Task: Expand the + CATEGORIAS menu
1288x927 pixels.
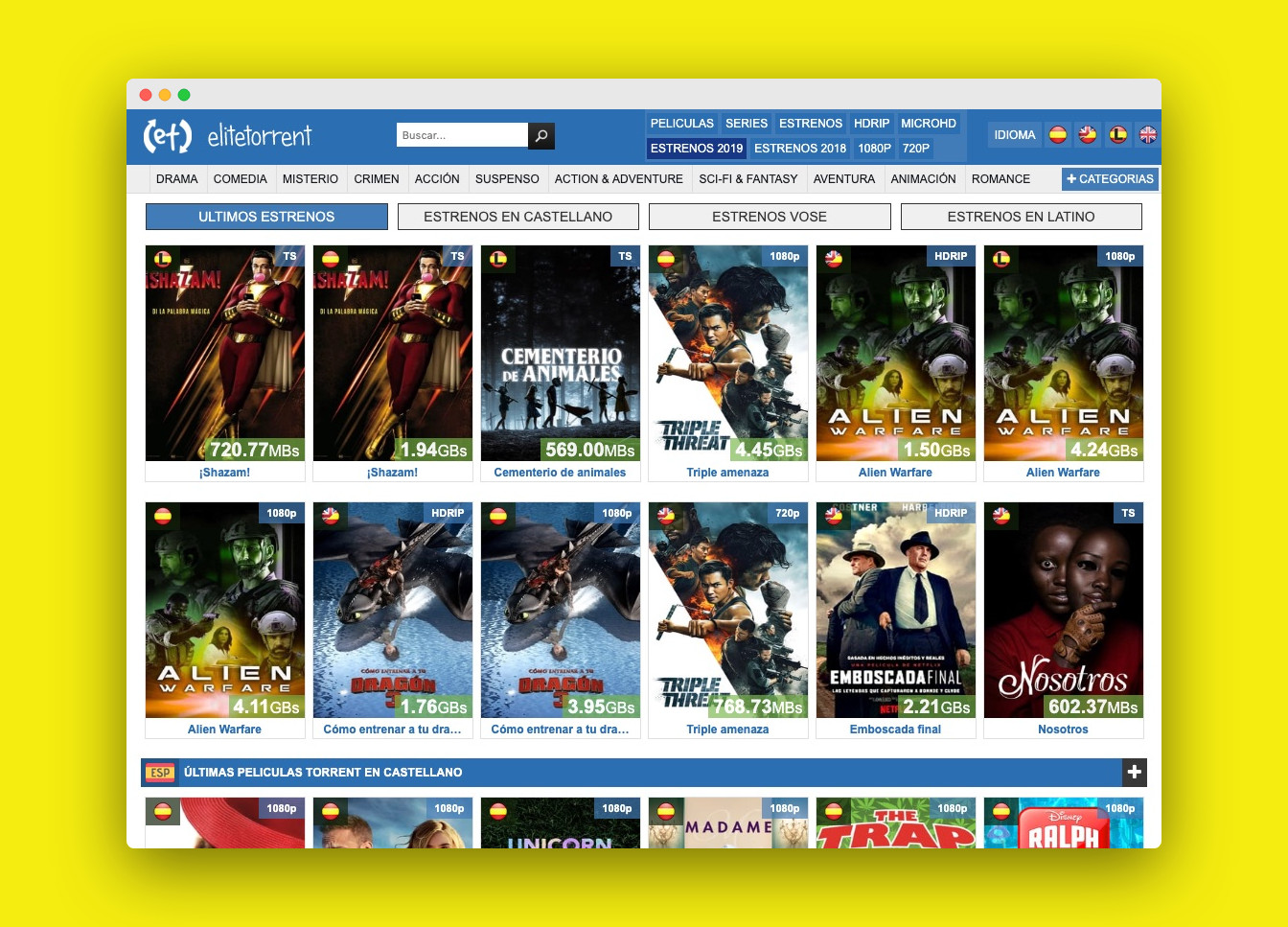Action: [x=1110, y=179]
